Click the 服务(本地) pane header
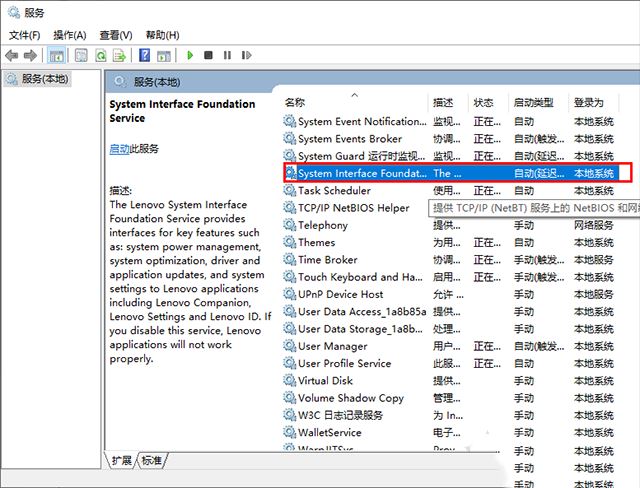Image resolution: width=640 pixels, height=488 pixels. (157, 82)
